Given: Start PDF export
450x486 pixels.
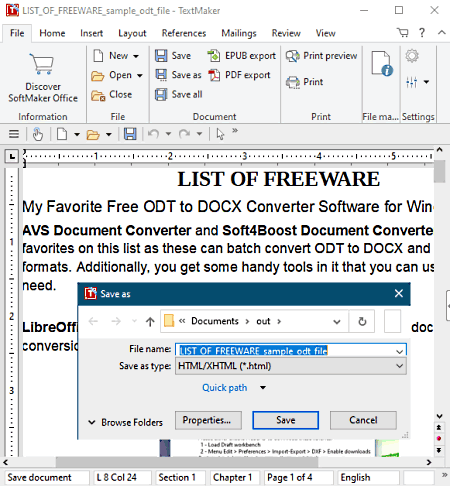Looking at the screenshot, I should point(239,75).
